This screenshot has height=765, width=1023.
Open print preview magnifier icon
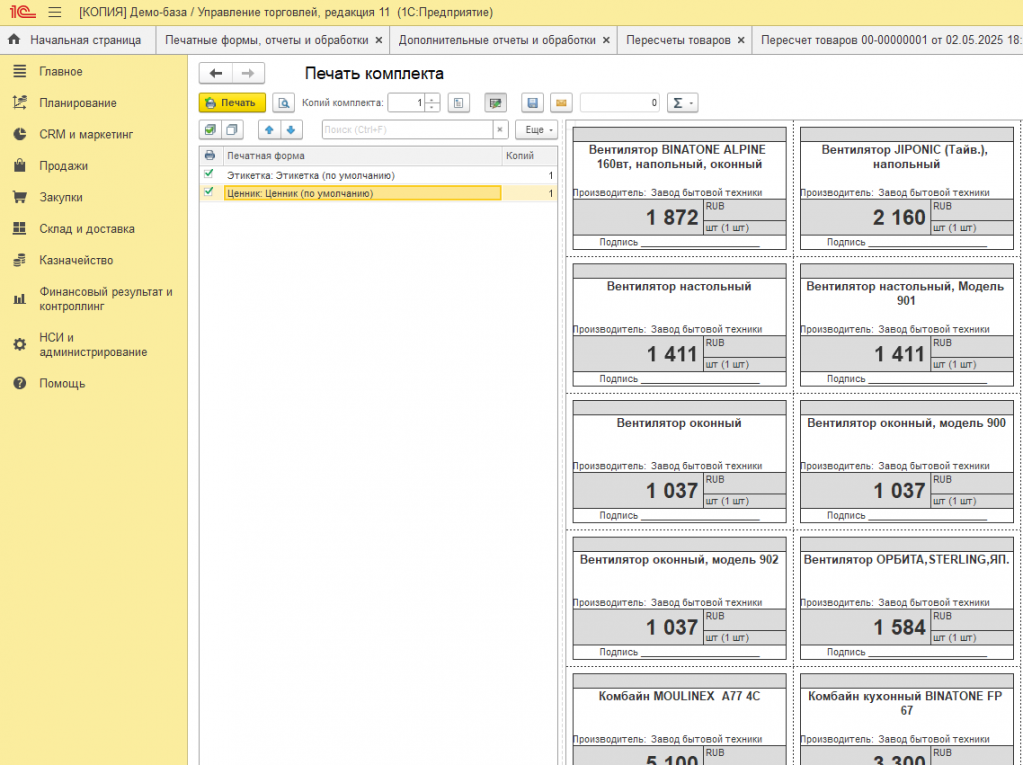pos(283,102)
